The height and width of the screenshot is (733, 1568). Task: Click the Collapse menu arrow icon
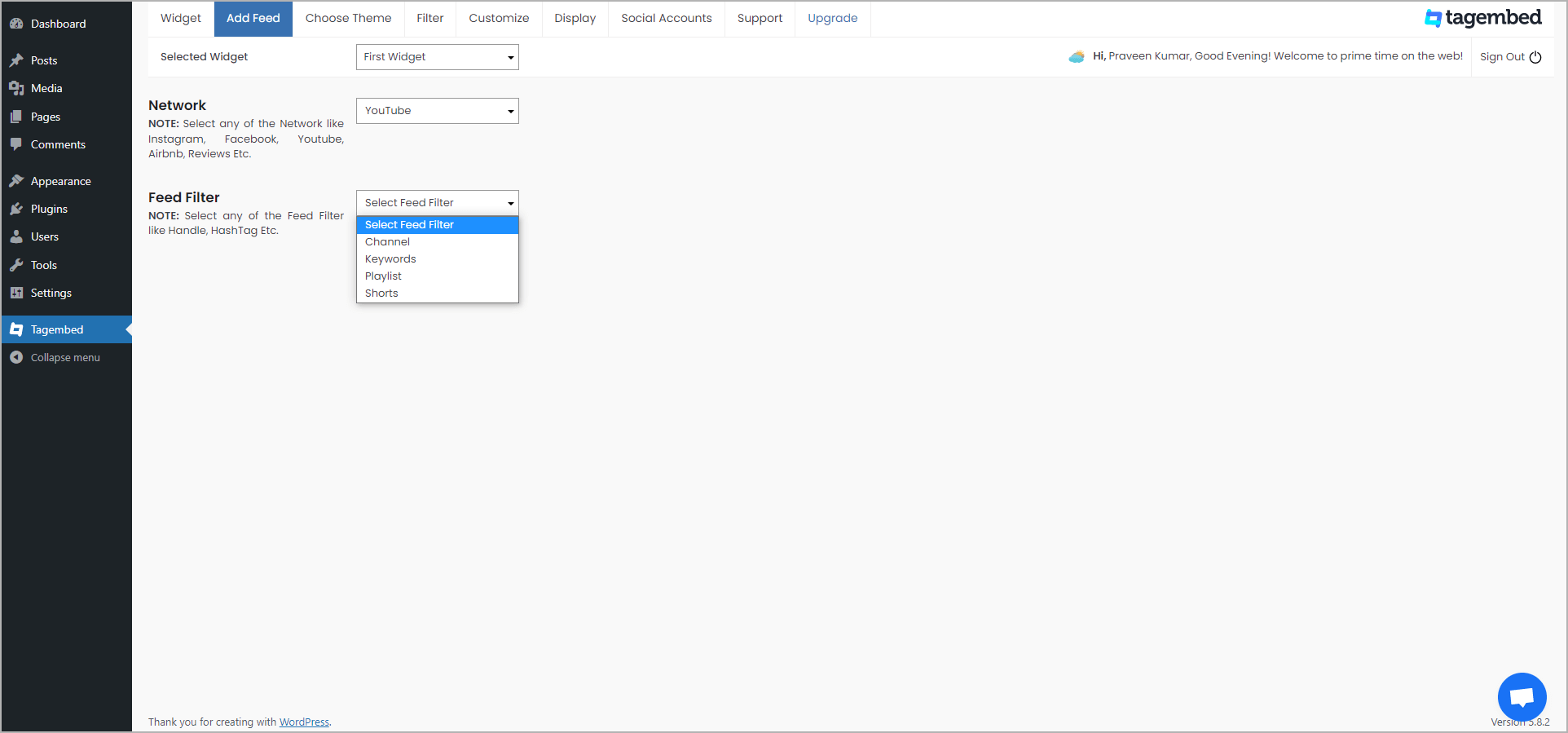tap(16, 357)
